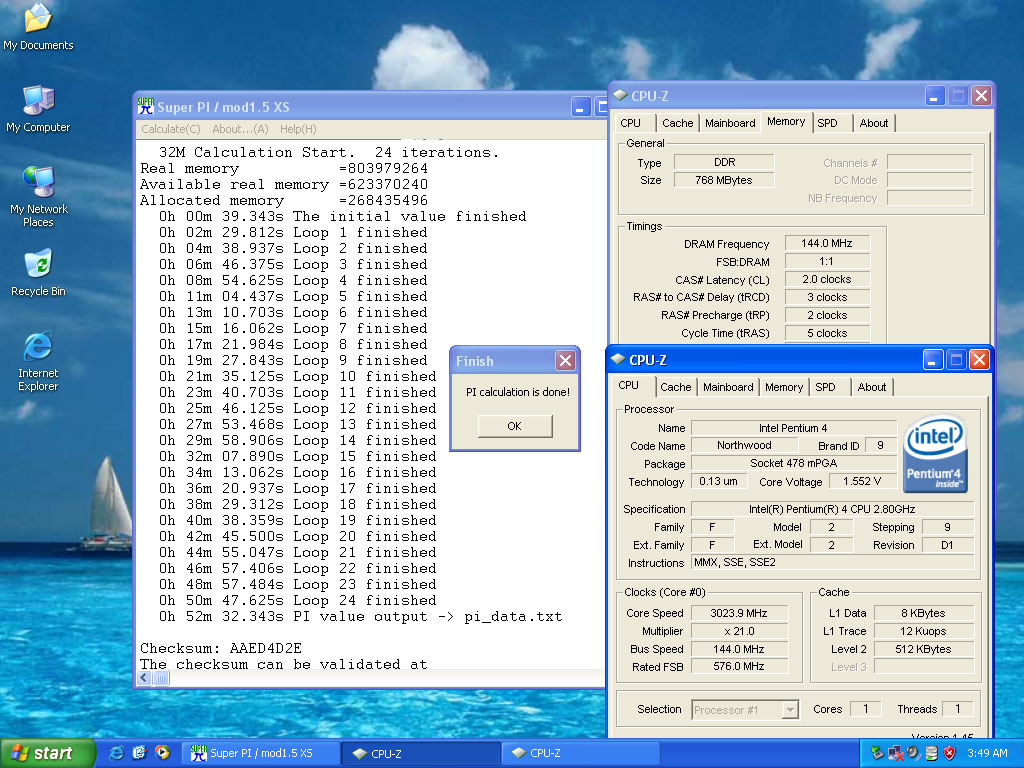Open My Computer desktop icon
Screen dimensions: 1024x768
(x=38, y=108)
